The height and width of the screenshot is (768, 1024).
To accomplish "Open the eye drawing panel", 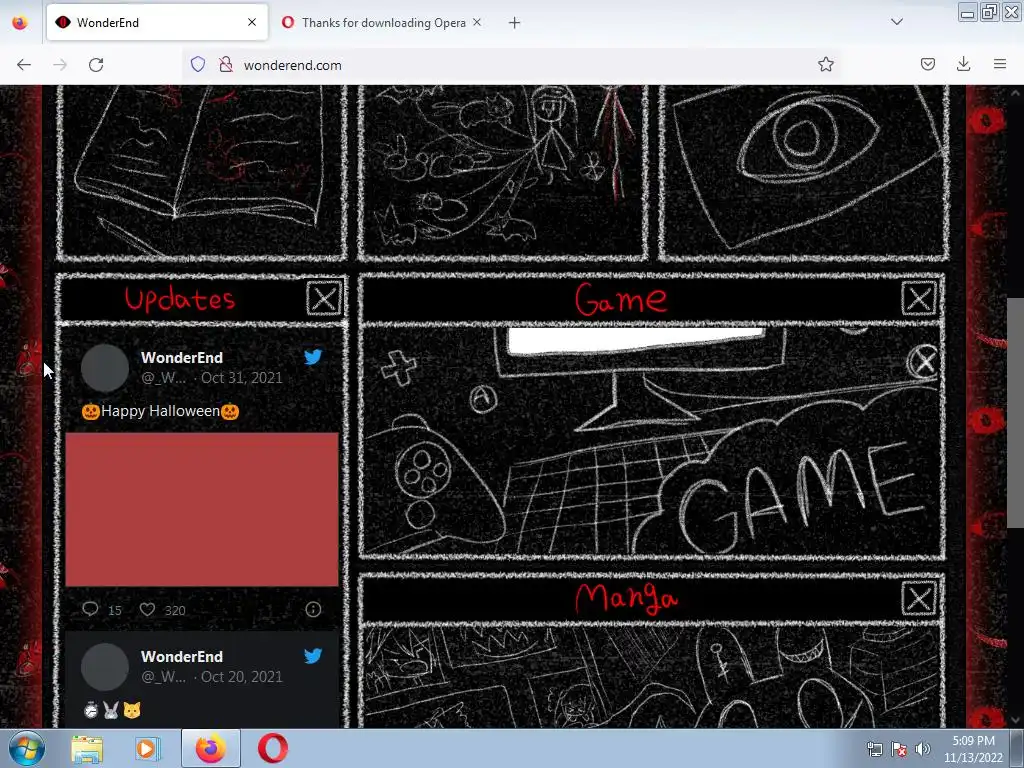I will click(804, 171).
